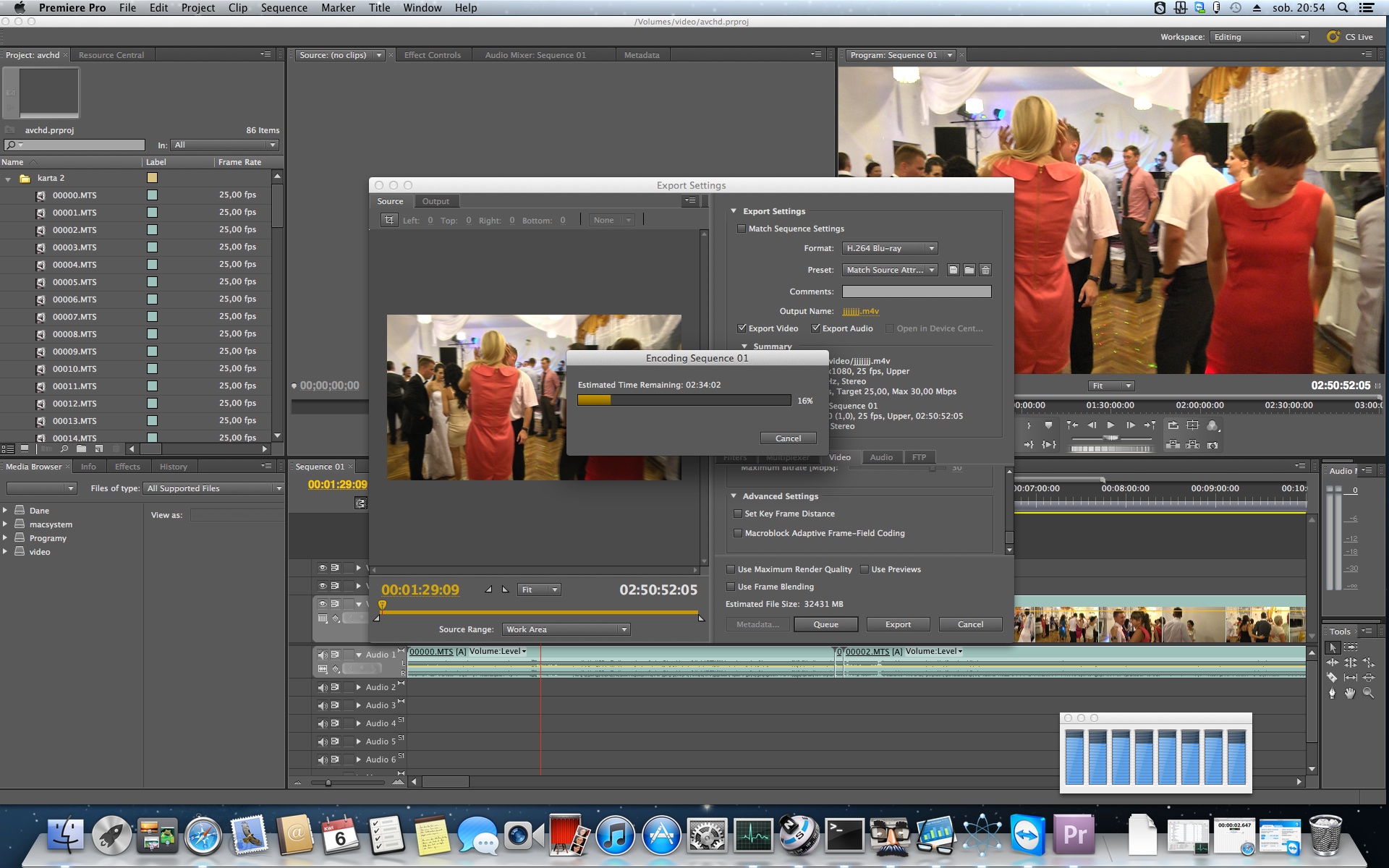Check the Use Previews option
Image resolution: width=1389 pixels, height=868 pixels.
(865, 569)
